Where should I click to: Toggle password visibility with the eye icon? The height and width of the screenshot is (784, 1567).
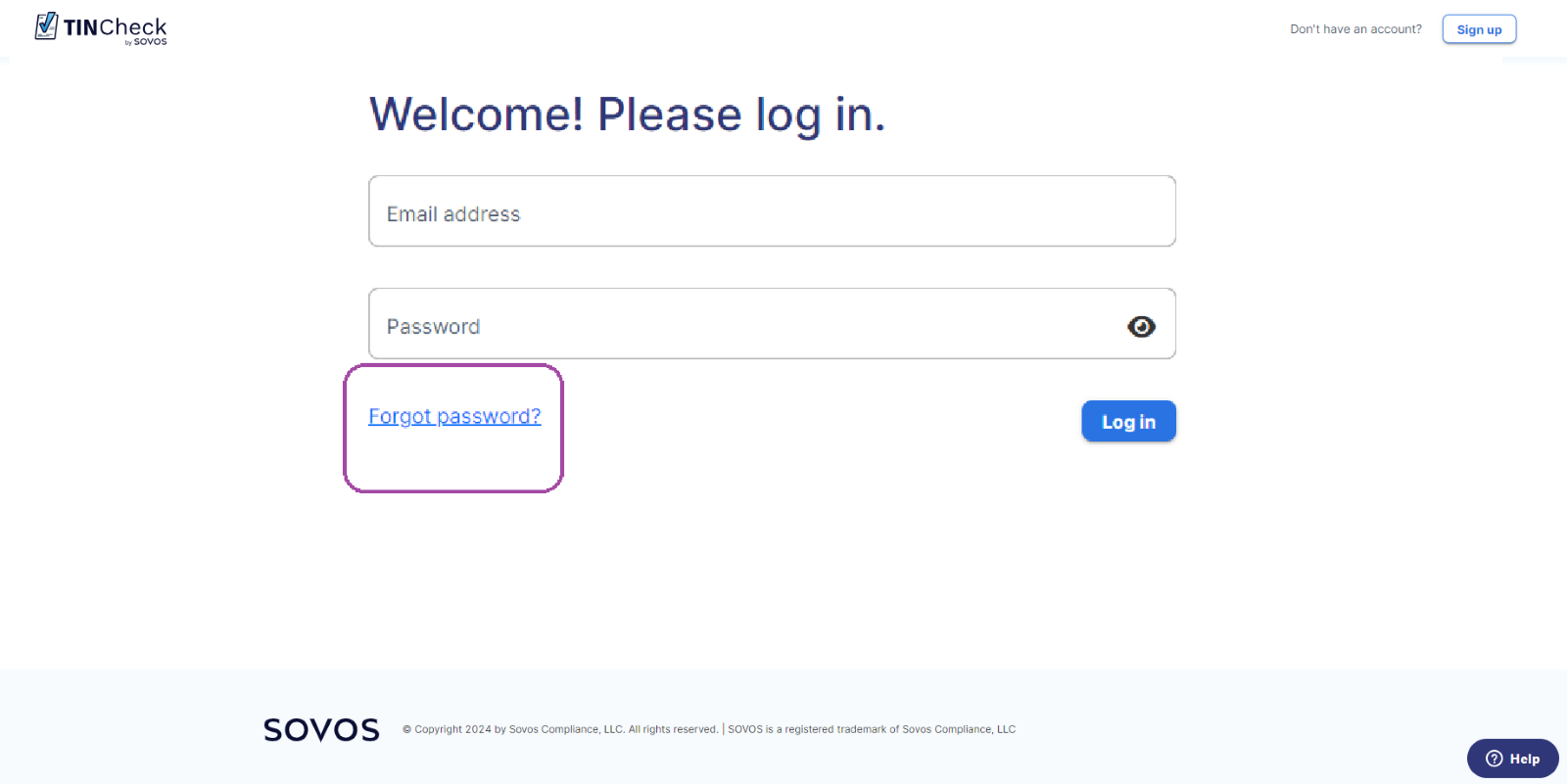pyautogui.click(x=1141, y=326)
